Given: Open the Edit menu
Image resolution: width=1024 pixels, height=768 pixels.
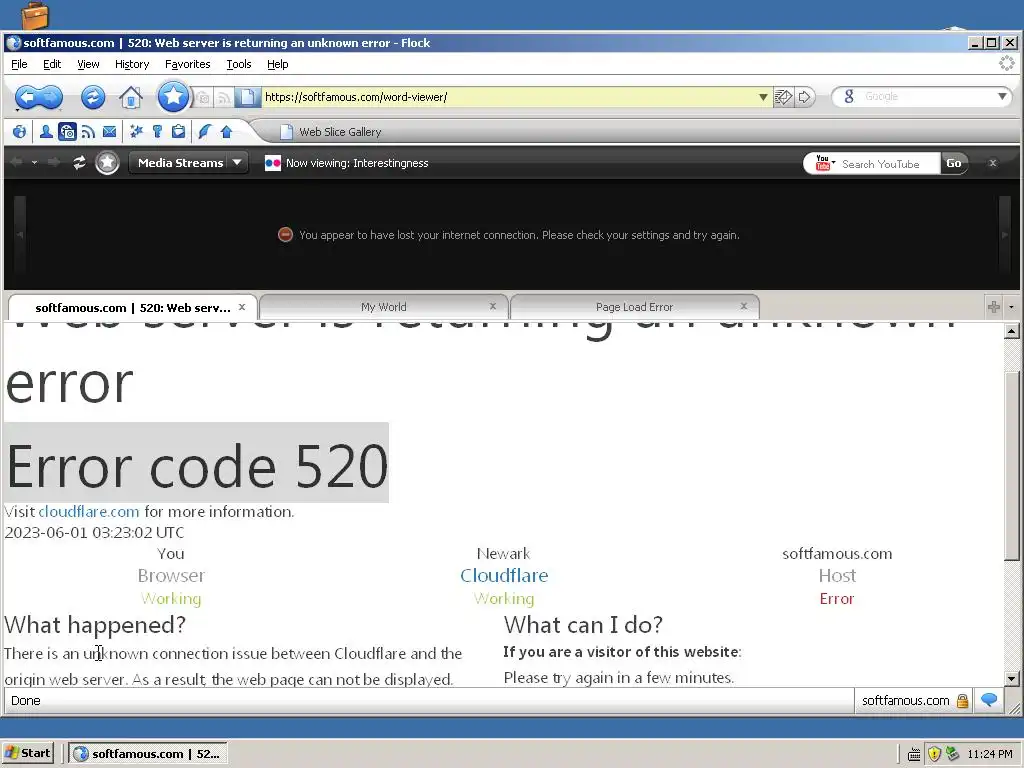Looking at the screenshot, I should (x=52, y=64).
